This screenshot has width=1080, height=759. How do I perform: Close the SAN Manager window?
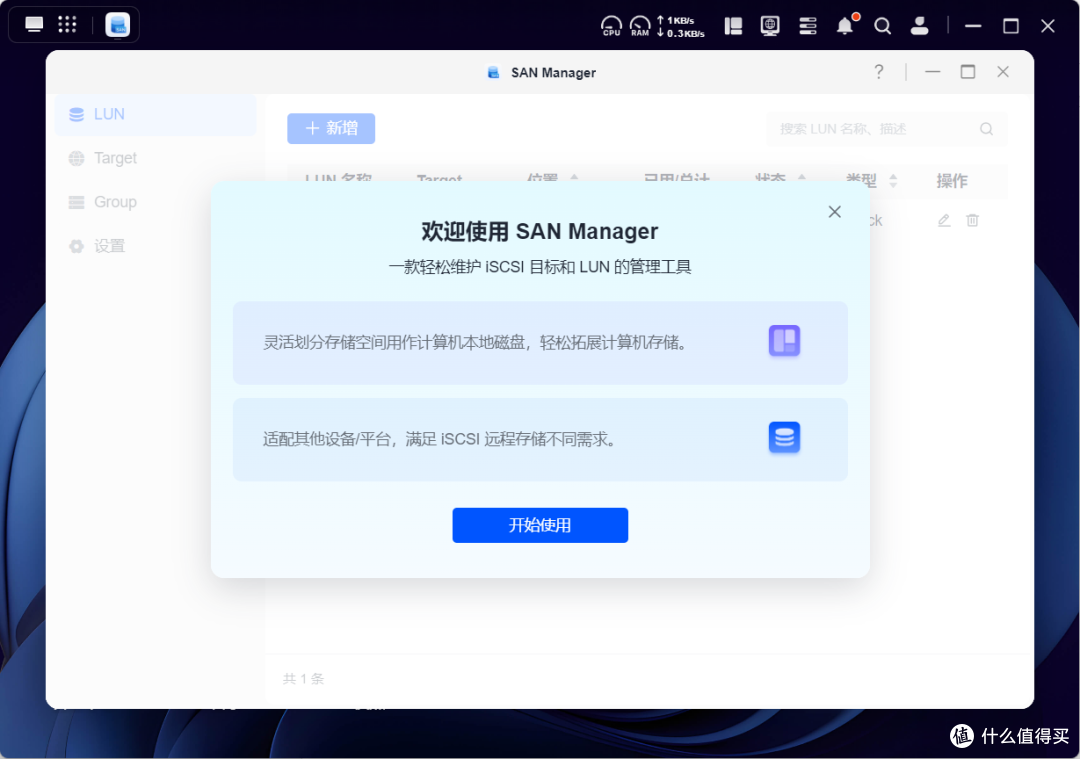[1003, 72]
